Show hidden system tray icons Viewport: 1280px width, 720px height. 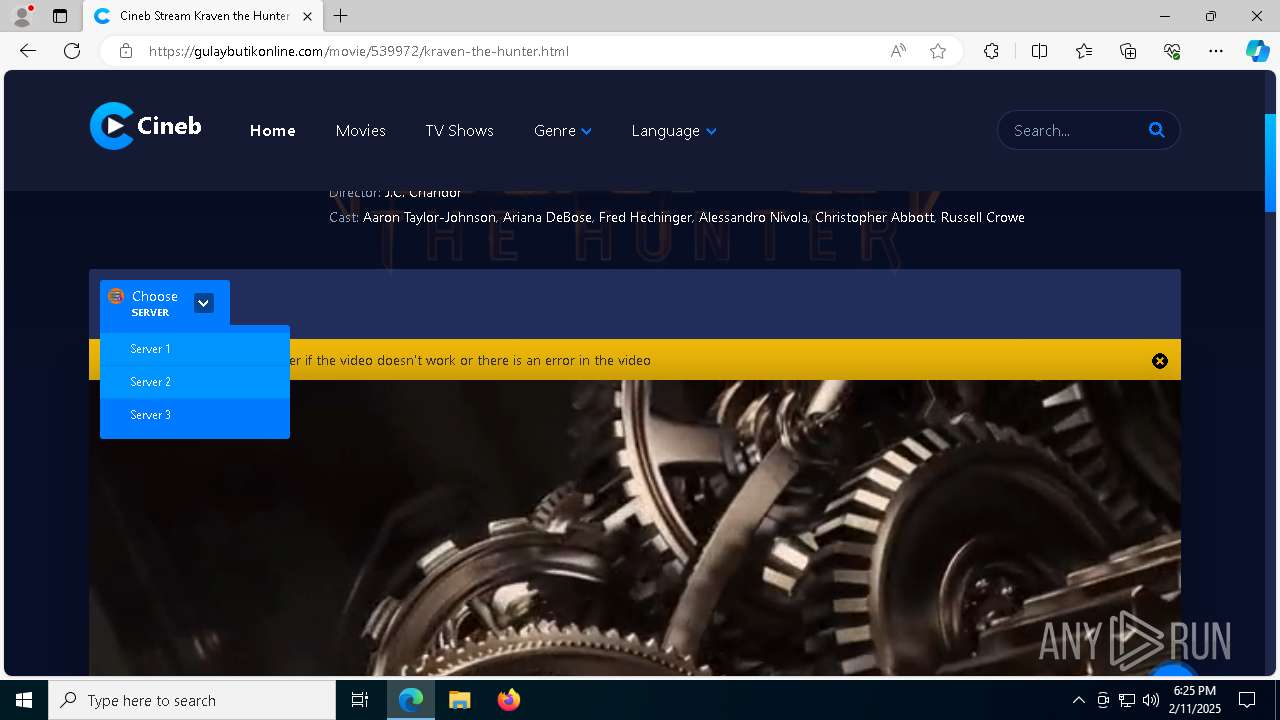pyautogui.click(x=1078, y=700)
